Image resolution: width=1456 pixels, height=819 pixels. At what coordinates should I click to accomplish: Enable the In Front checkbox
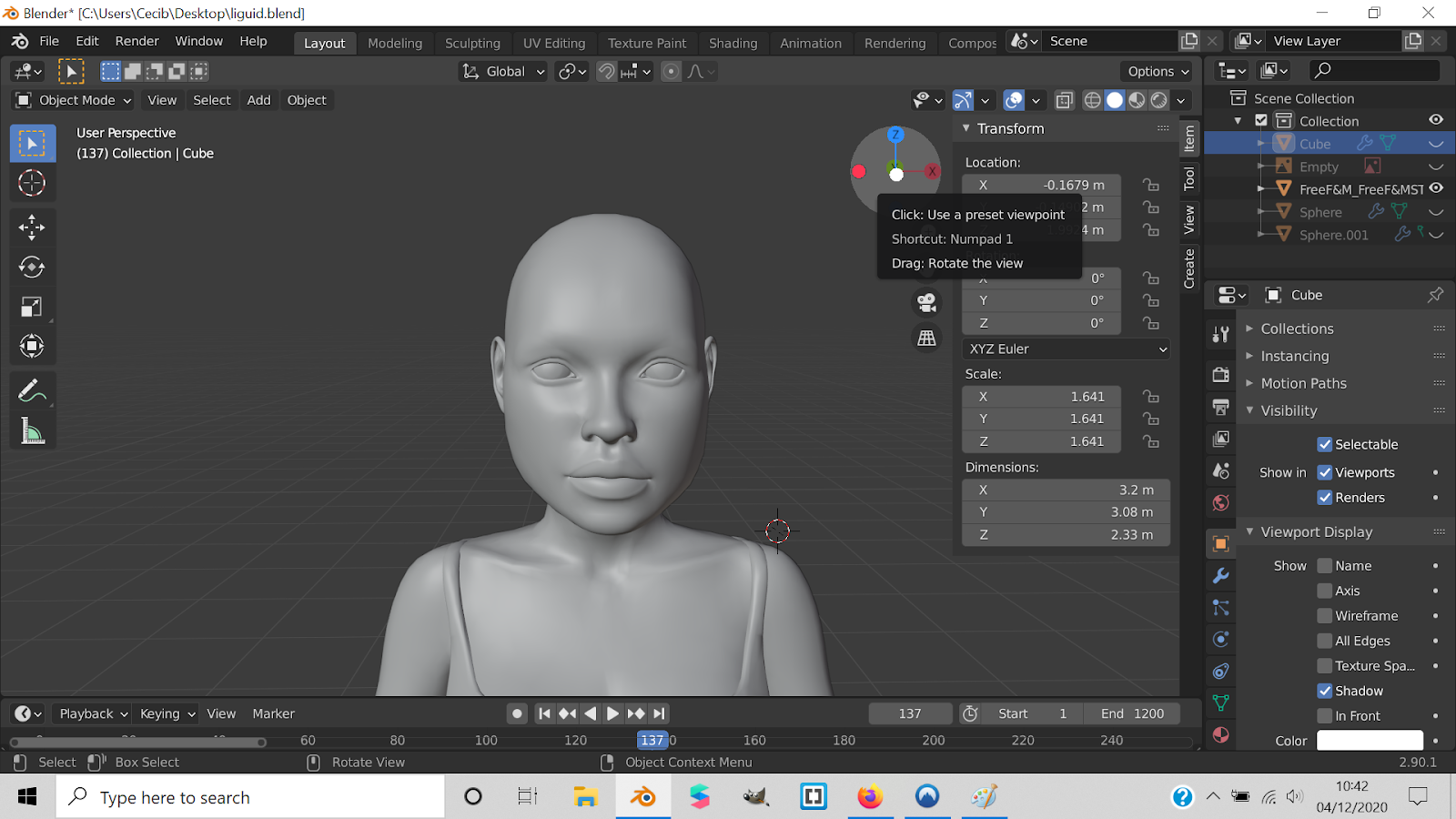(x=1325, y=716)
